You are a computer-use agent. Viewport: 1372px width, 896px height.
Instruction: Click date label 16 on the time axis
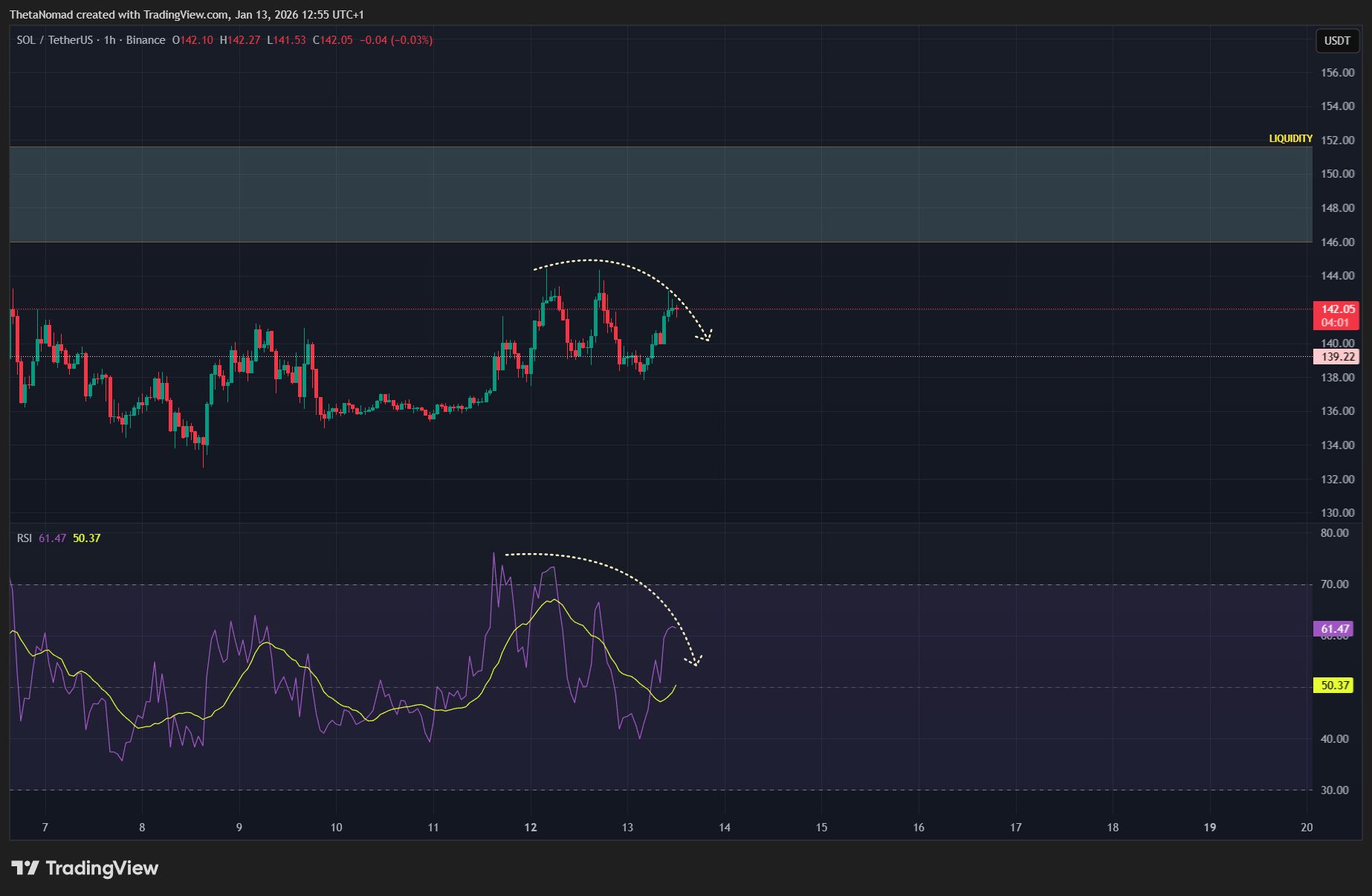919,828
